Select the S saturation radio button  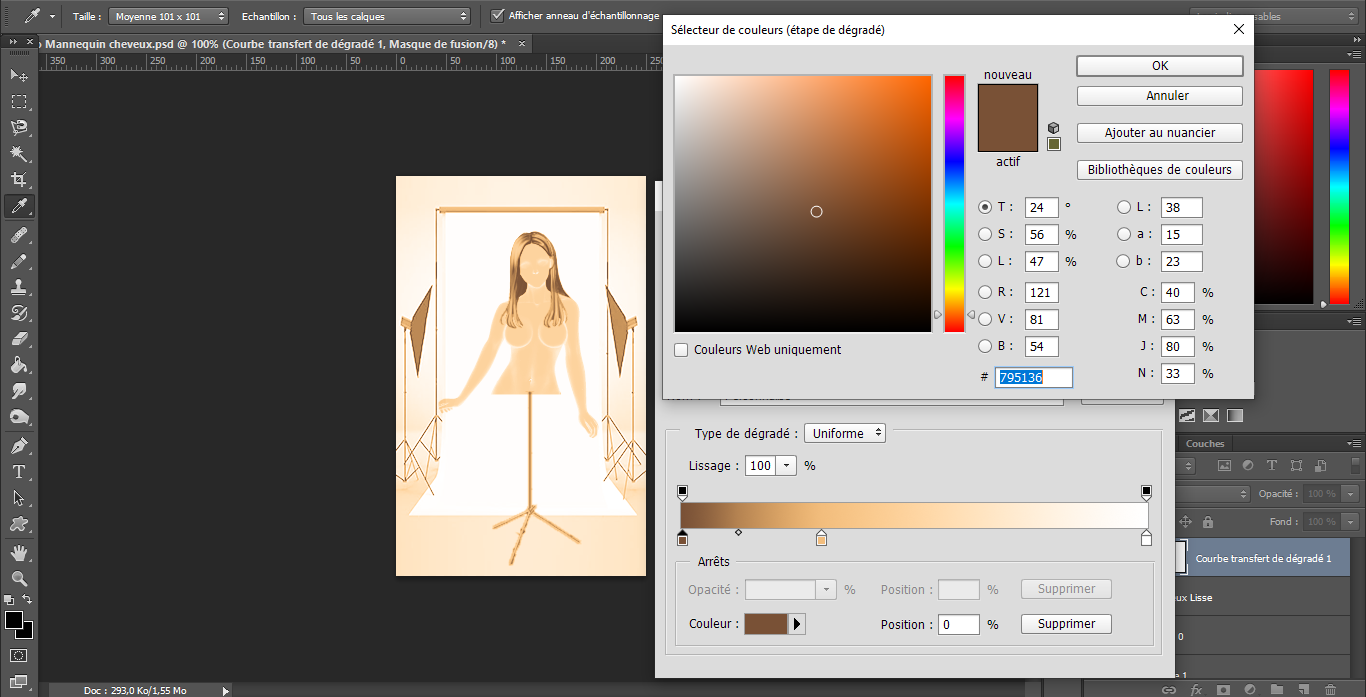[985, 234]
